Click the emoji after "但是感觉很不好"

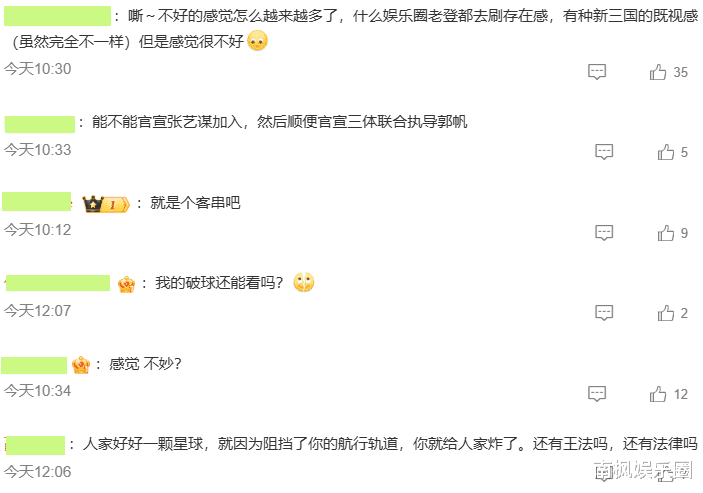257,42
